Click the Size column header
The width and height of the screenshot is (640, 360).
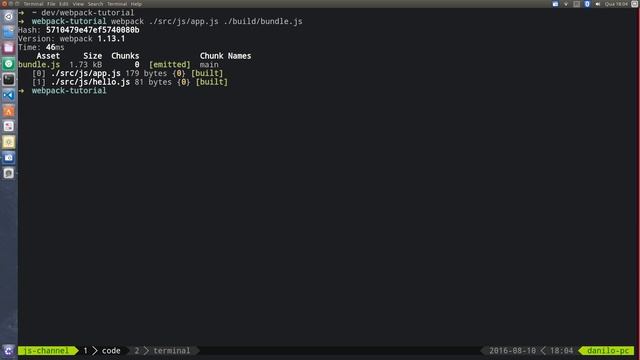tap(93, 56)
